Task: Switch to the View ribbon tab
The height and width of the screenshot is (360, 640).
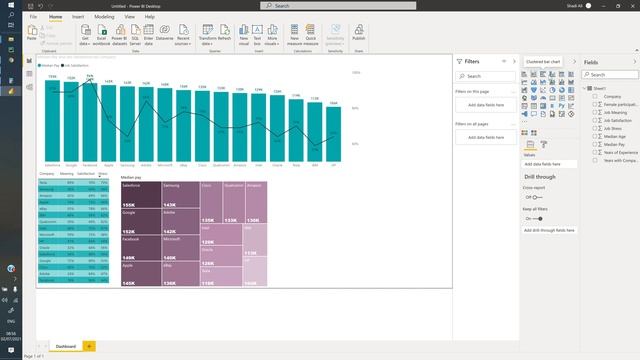Action: (x=129, y=17)
